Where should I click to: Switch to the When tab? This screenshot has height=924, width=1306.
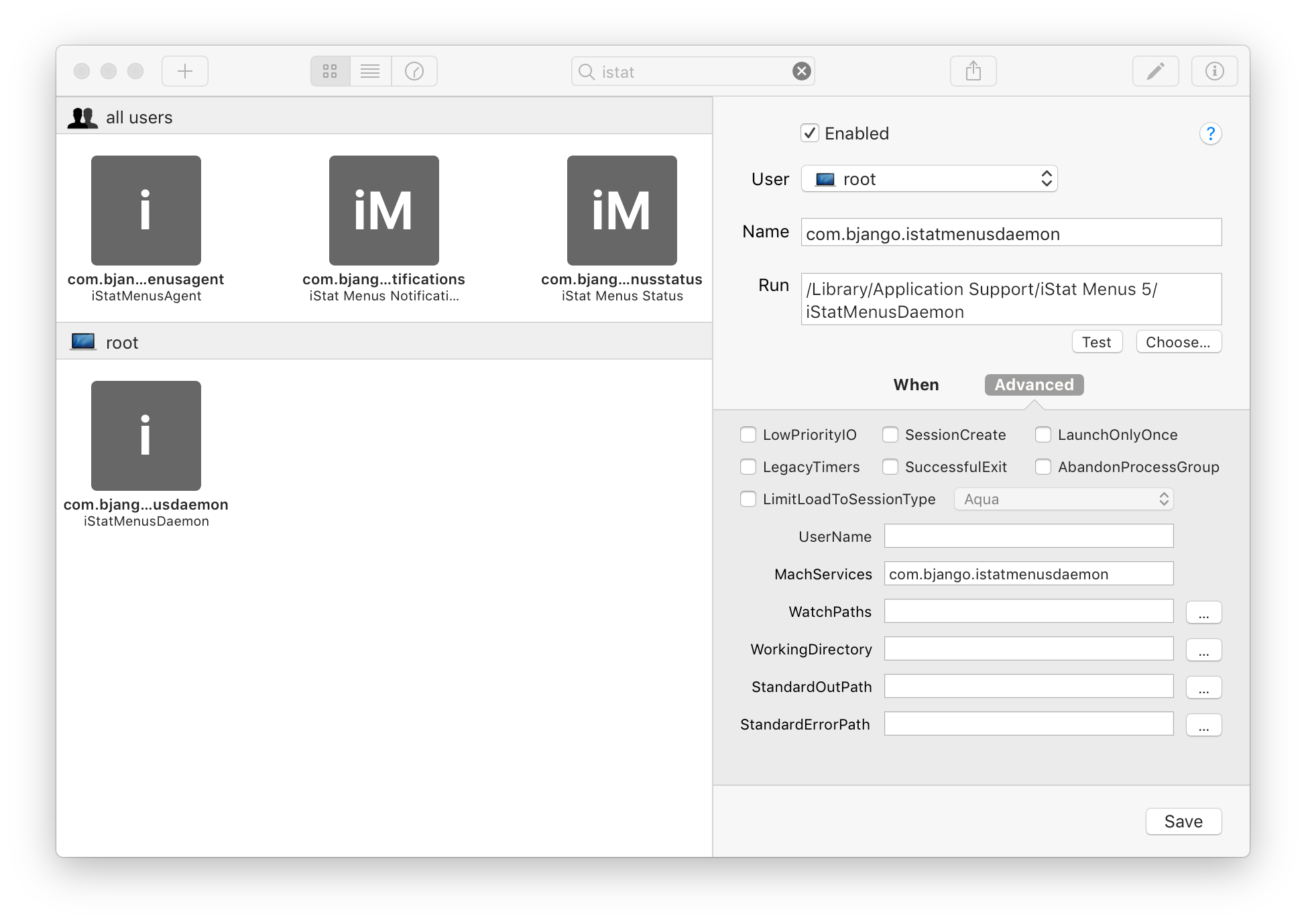coord(916,385)
